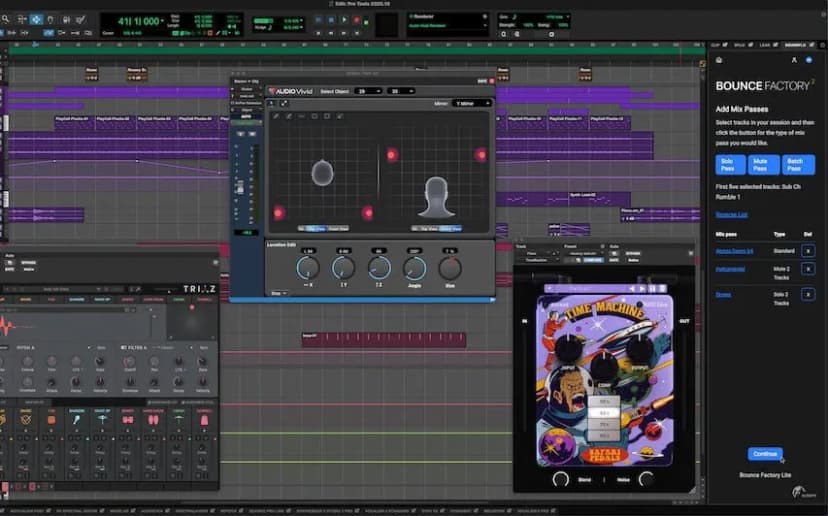This screenshot has width=828, height=516.
Task: Click blue round icon in Bounce Factory header
Action: (x=809, y=60)
